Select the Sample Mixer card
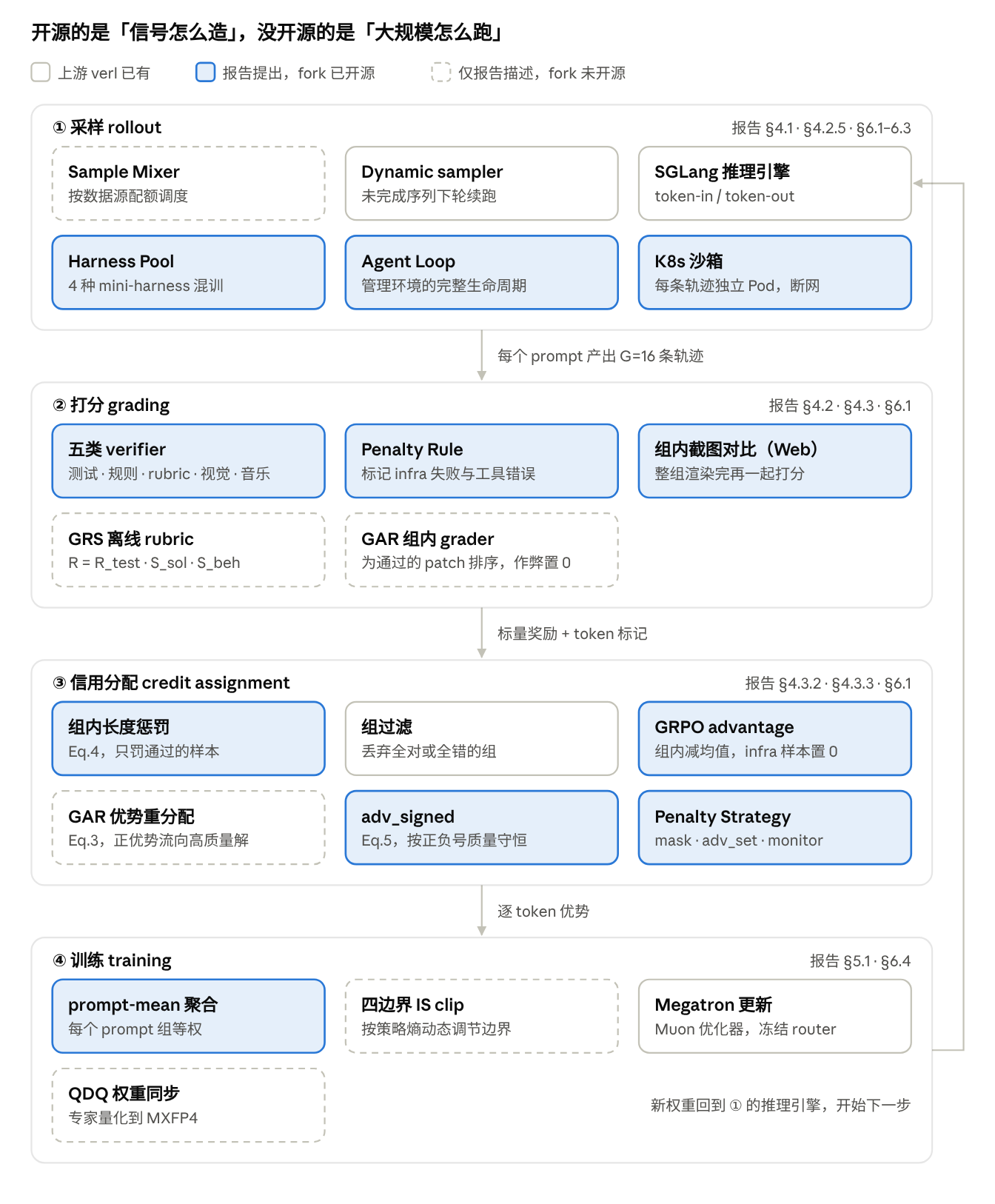This screenshot has width=995, height=1204. [189, 184]
